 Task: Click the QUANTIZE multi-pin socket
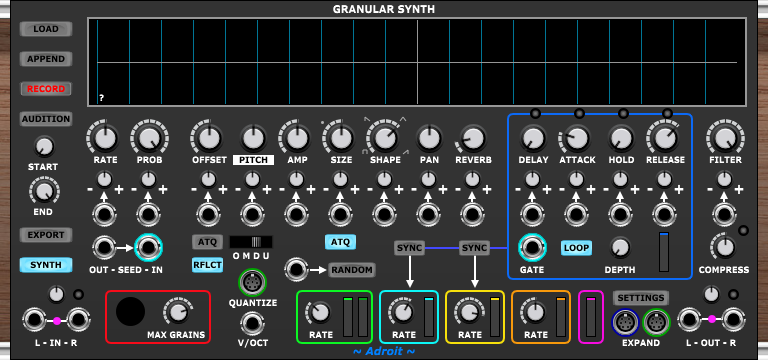pos(252,283)
